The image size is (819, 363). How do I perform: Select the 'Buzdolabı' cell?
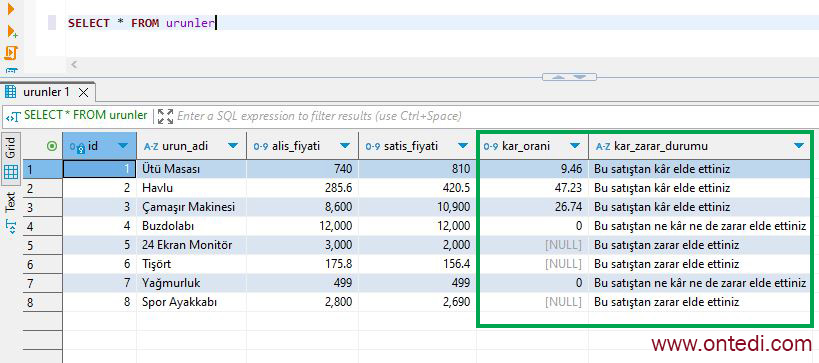[x=192, y=227]
